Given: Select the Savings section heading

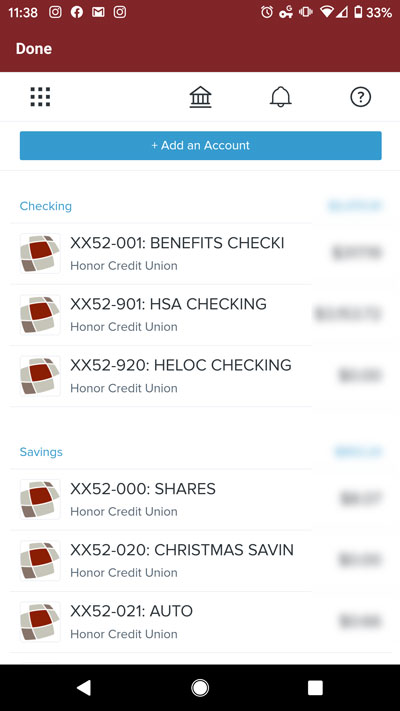Looking at the screenshot, I should [41, 452].
